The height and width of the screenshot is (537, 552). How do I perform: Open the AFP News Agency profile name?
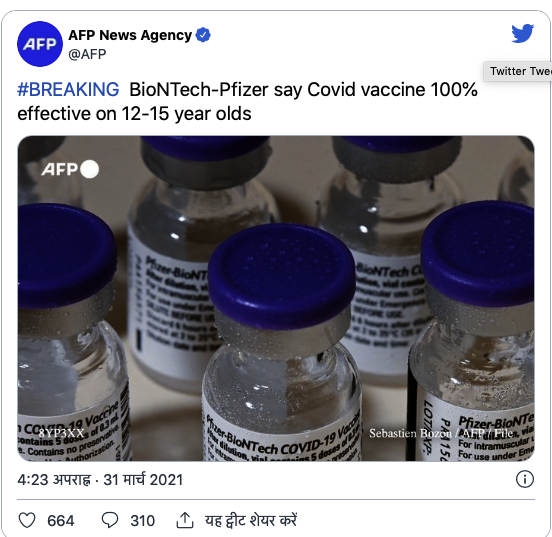[130, 35]
